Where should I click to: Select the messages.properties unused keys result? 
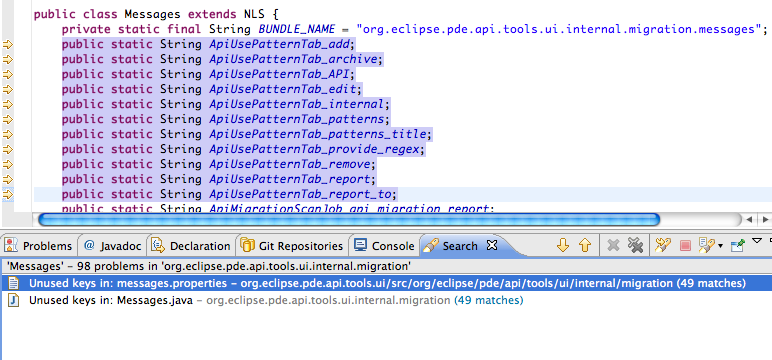tap(386, 283)
